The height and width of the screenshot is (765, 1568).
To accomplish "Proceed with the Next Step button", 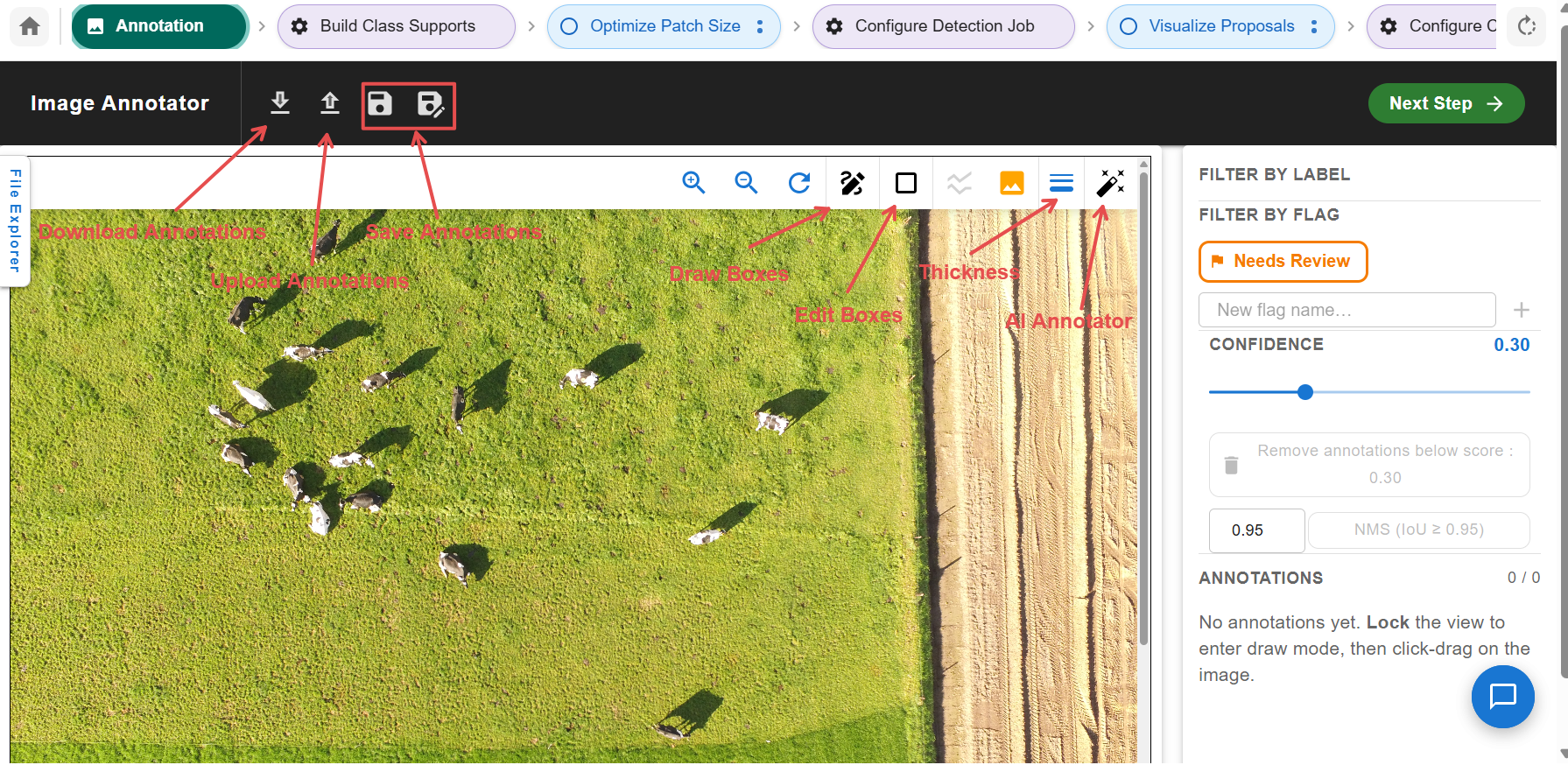I will point(1445,103).
